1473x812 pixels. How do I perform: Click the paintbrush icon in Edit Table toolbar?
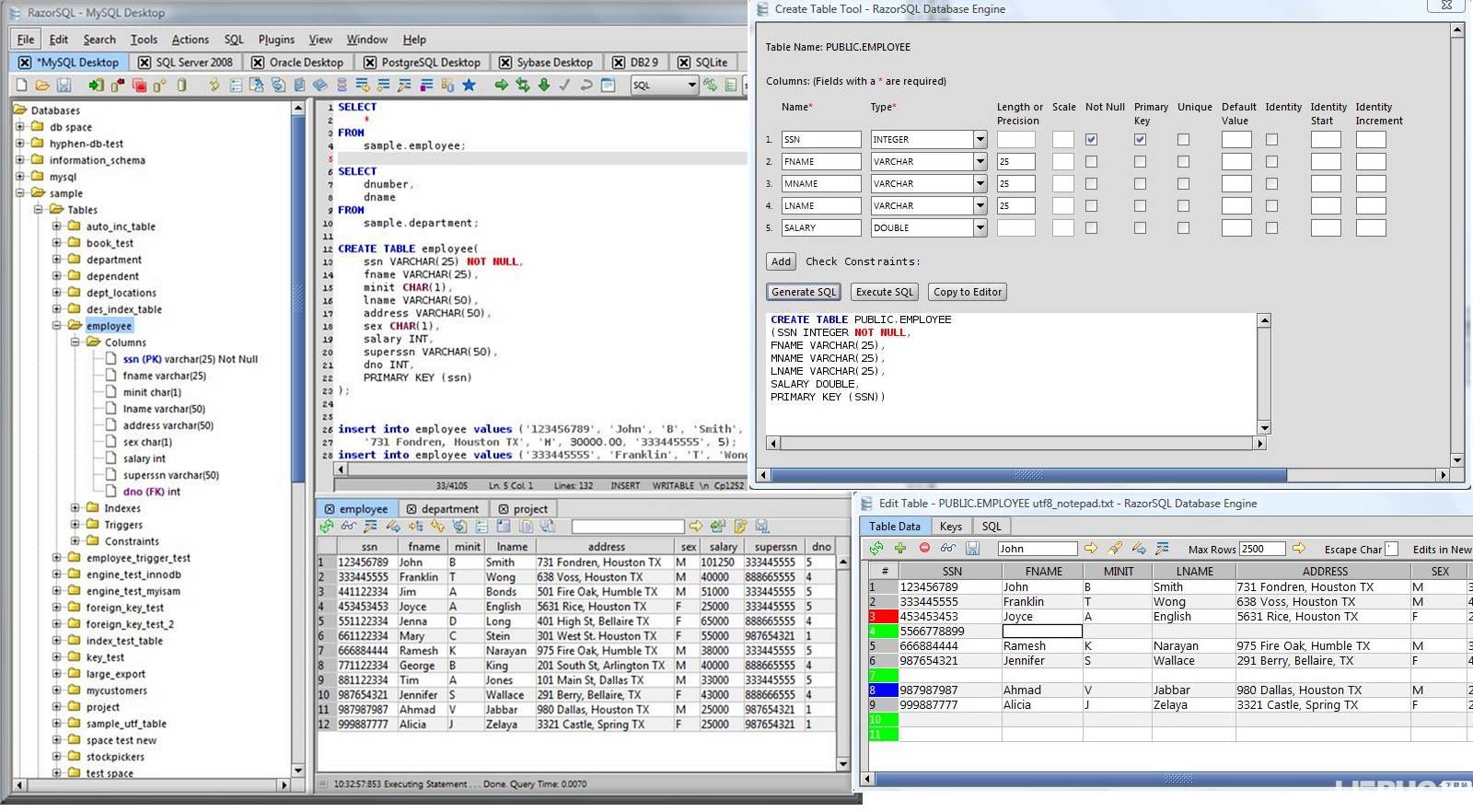1115,548
